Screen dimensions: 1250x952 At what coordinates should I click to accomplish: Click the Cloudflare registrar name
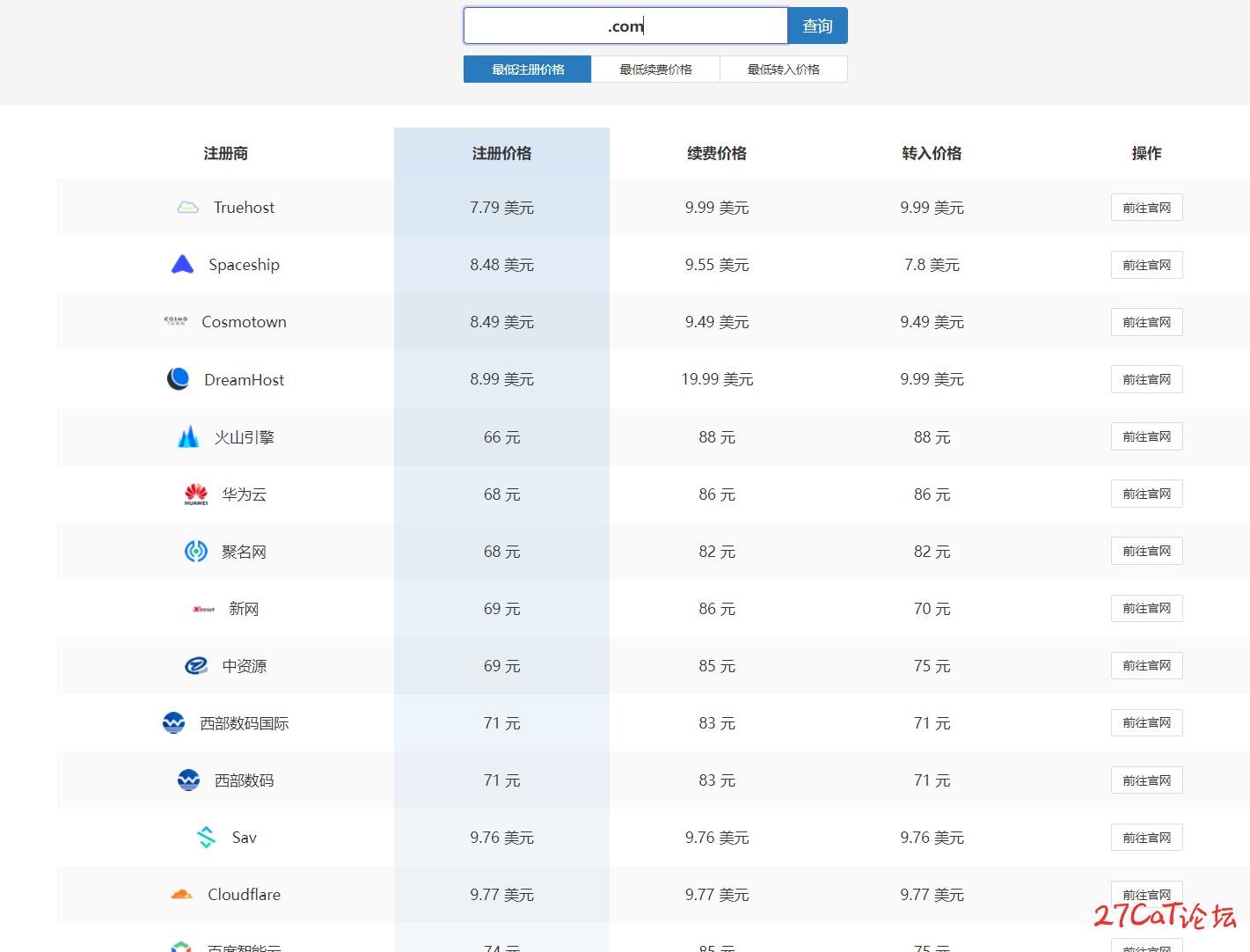tap(244, 895)
